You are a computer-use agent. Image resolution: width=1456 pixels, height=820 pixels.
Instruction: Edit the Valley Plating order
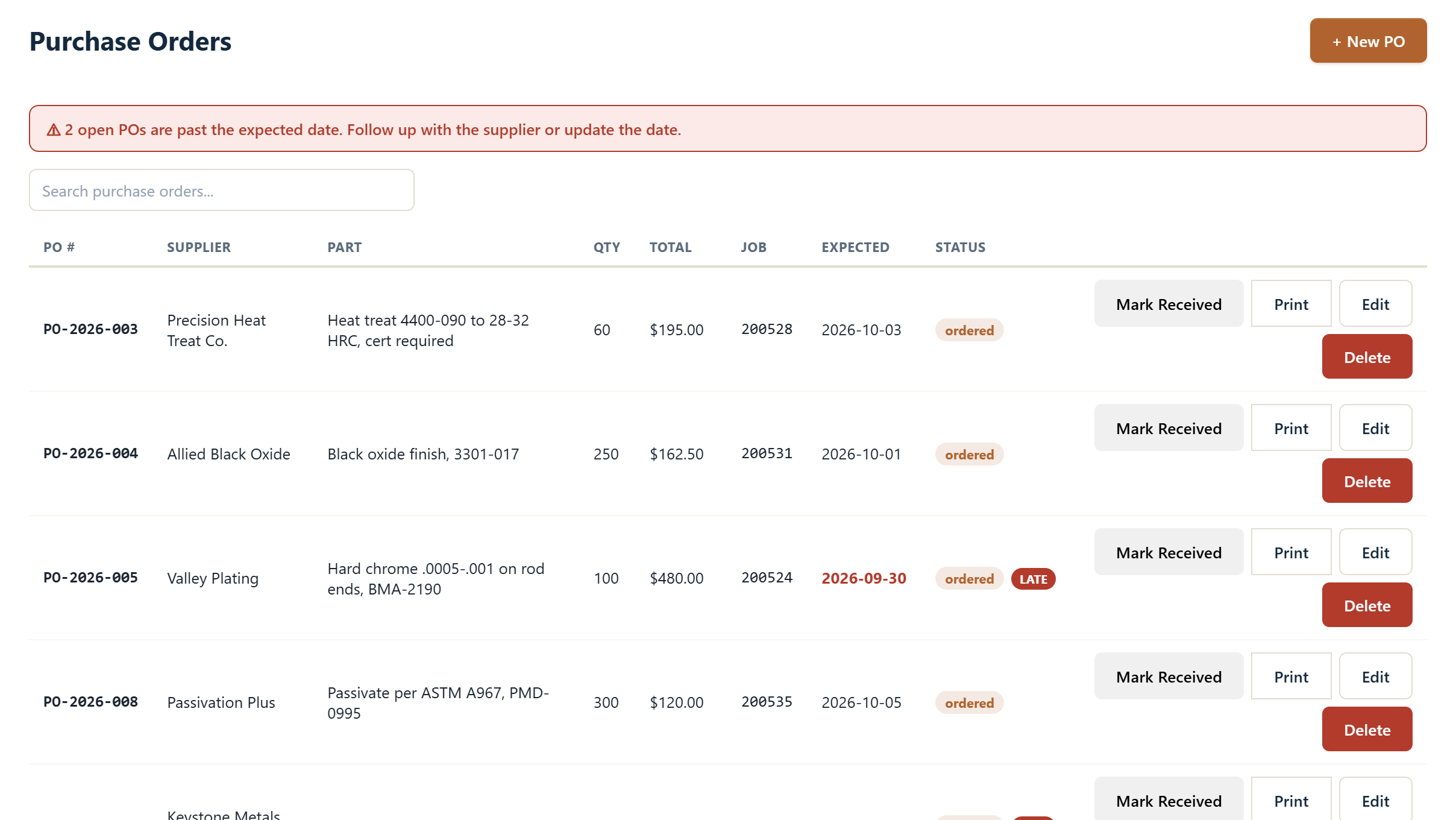(1375, 552)
